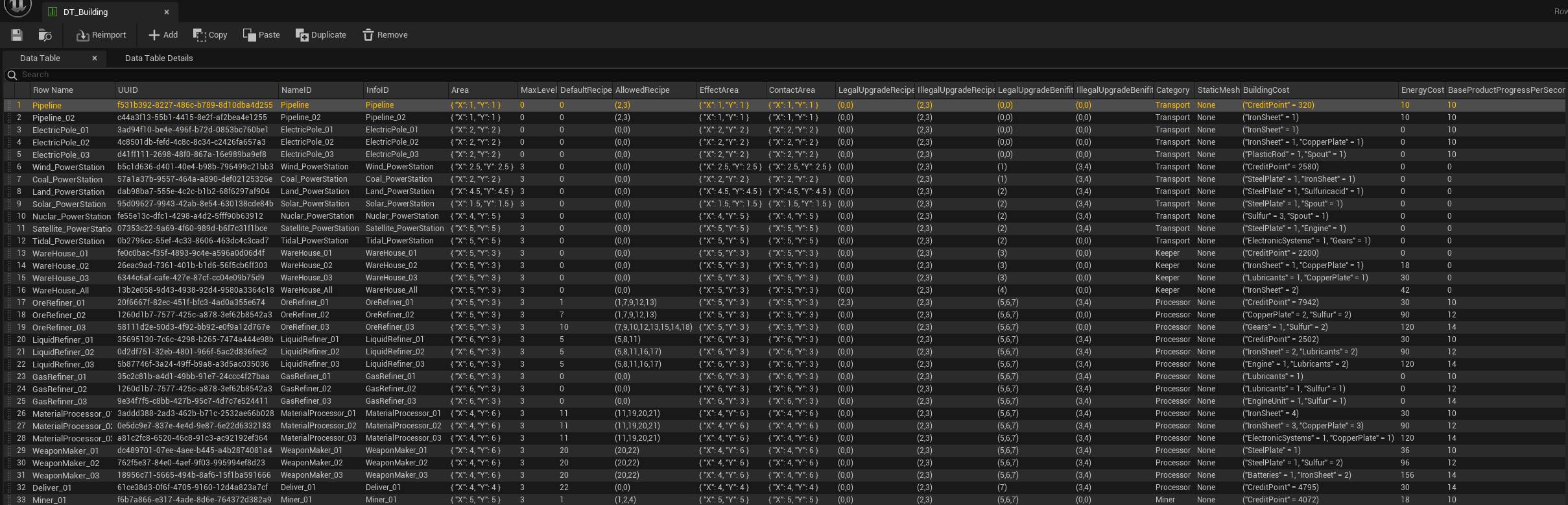Screen dimensions: 1568x505
Task: Remove the selected row with trash icon
Action: pos(385,35)
